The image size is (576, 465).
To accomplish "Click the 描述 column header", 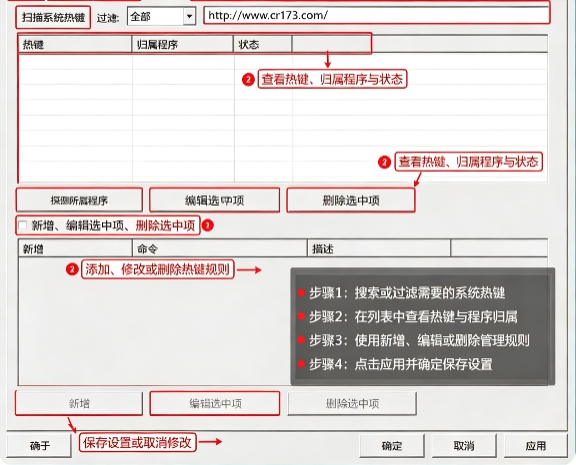I will (379, 249).
